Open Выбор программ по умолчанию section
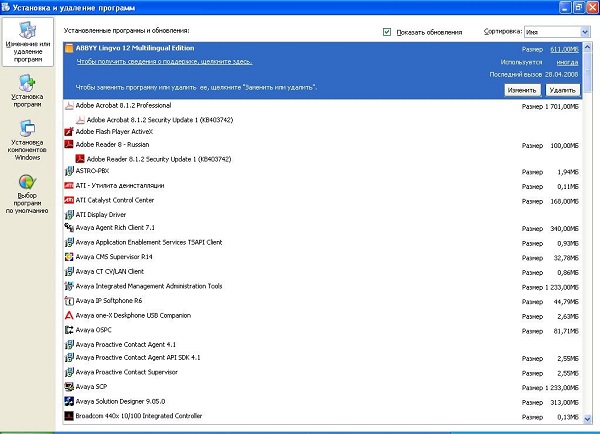The height and width of the screenshot is (434, 600). click(x=28, y=194)
